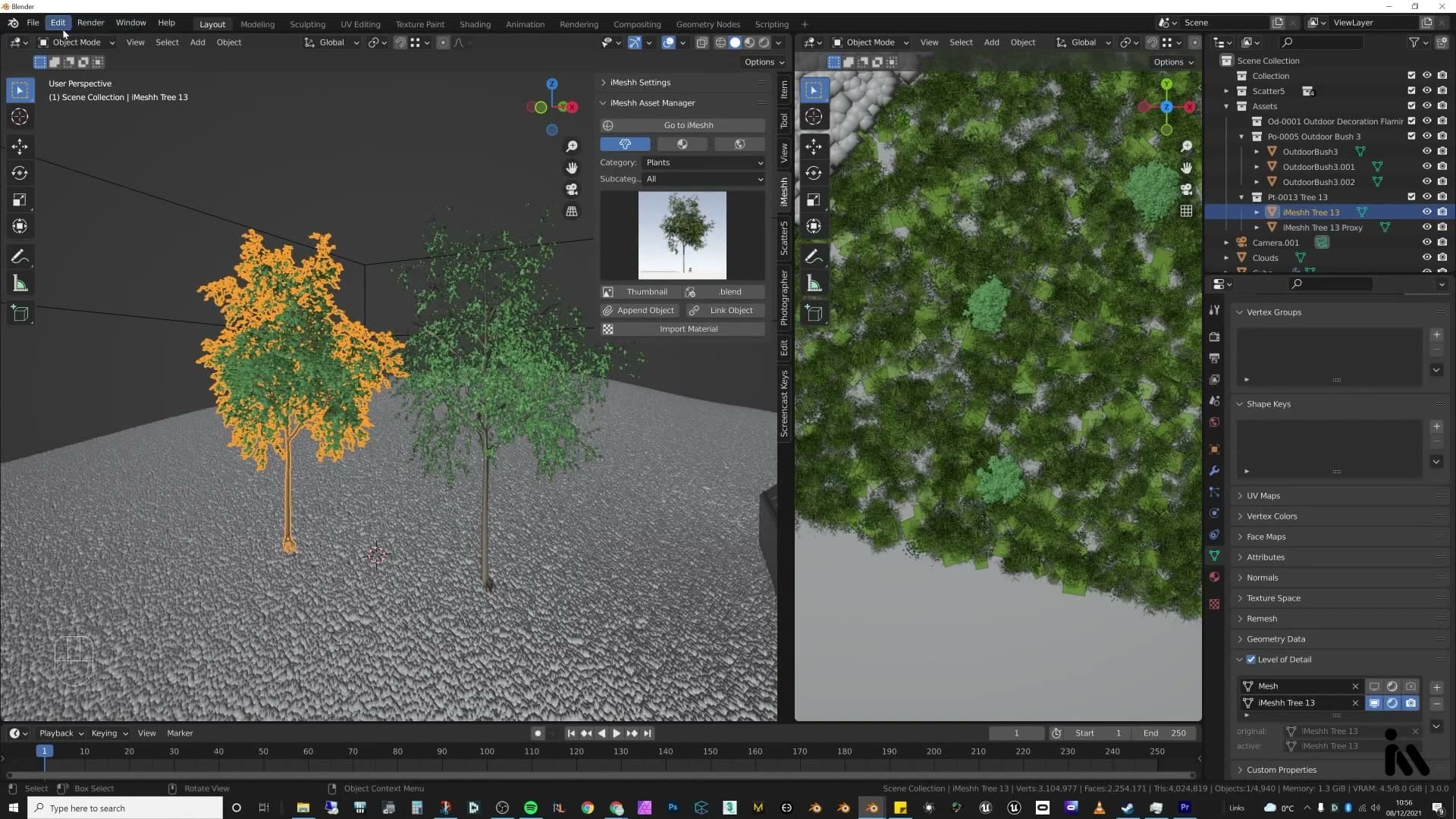Open Spotify from the taskbar
The width and height of the screenshot is (1456, 819).
tap(531, 808)
